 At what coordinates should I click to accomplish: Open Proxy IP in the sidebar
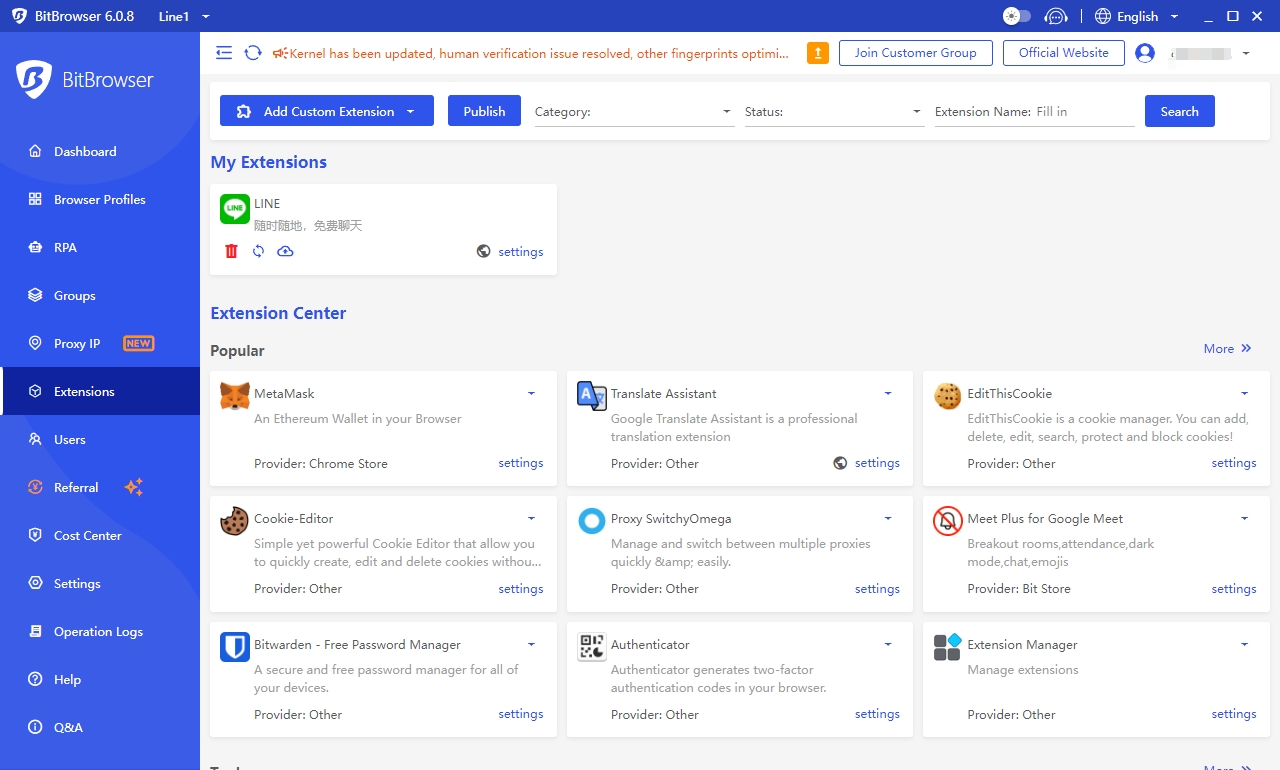click(x=100, y=344)
